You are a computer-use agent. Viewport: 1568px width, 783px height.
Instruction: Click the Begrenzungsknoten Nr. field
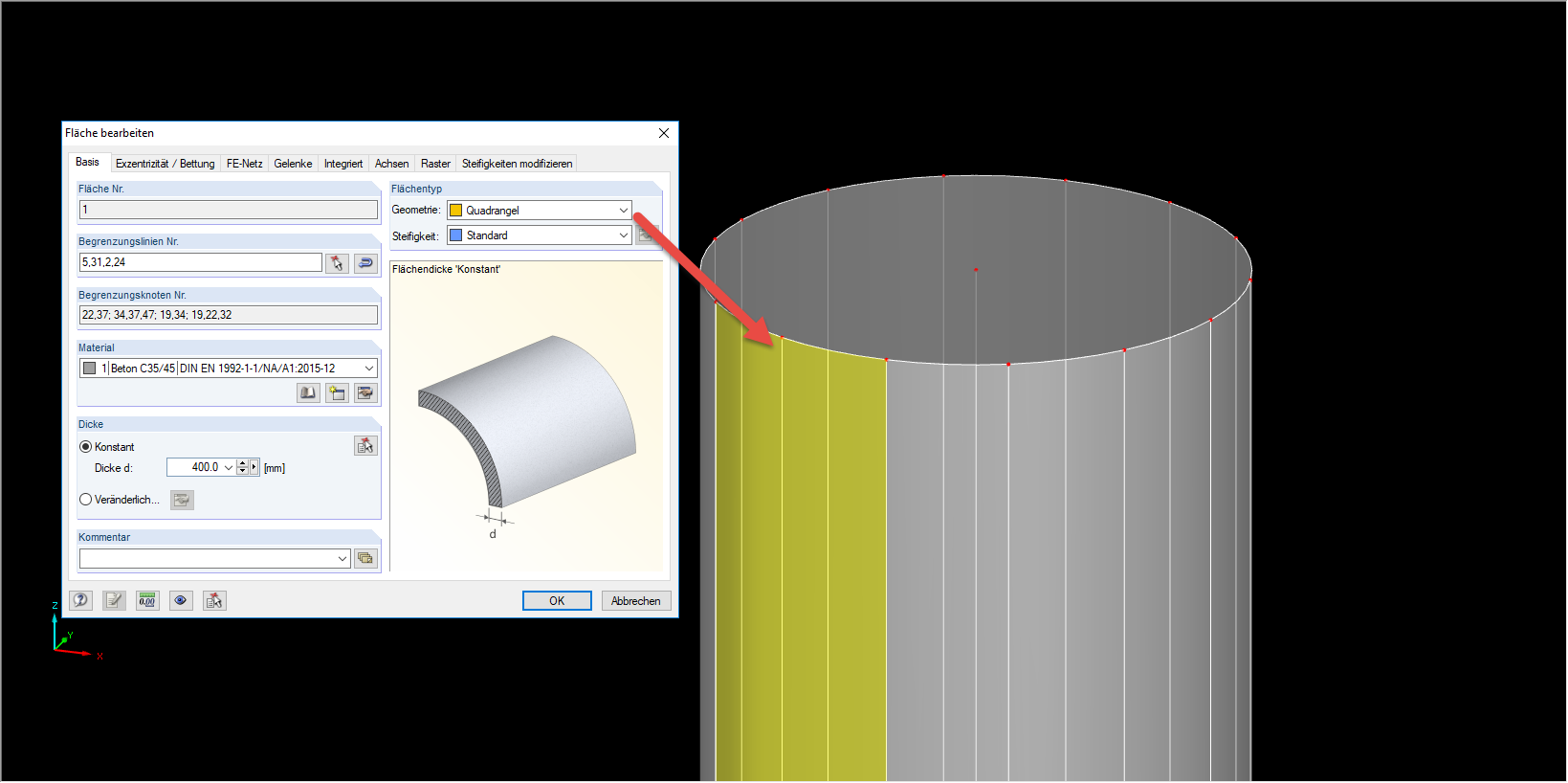pos(229,315)
